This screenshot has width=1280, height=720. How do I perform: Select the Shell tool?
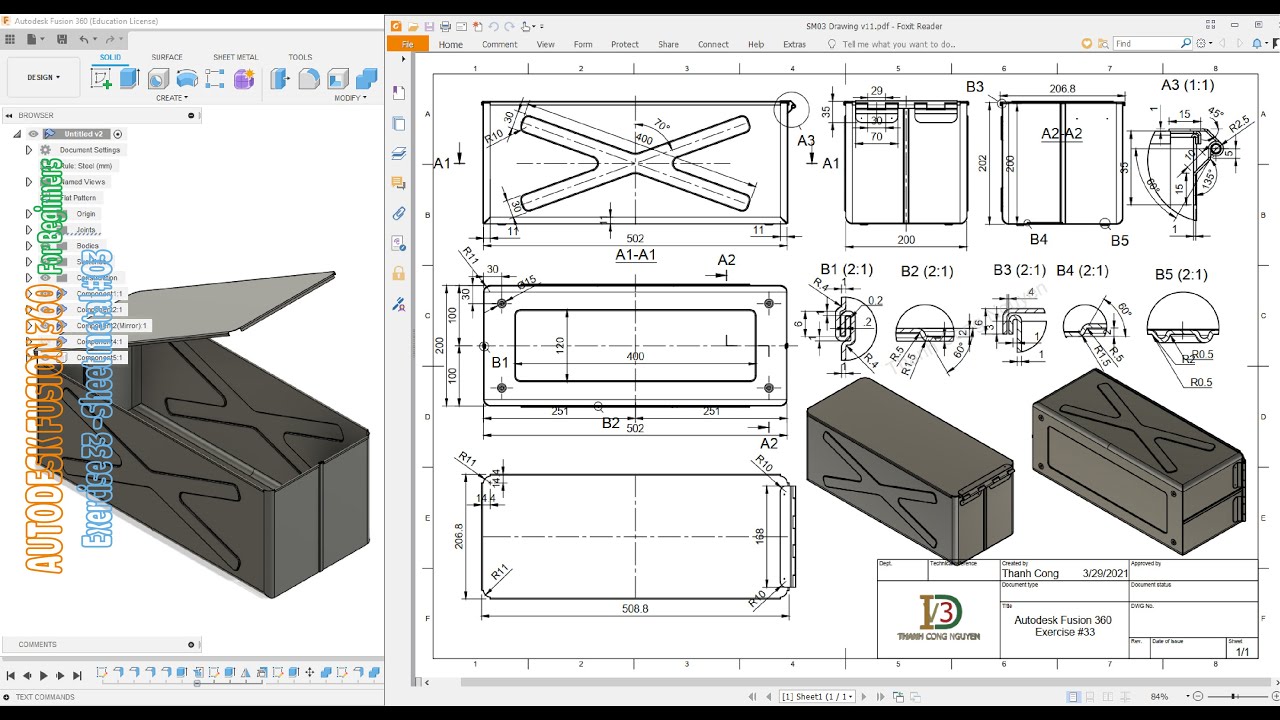coord(338,79)
